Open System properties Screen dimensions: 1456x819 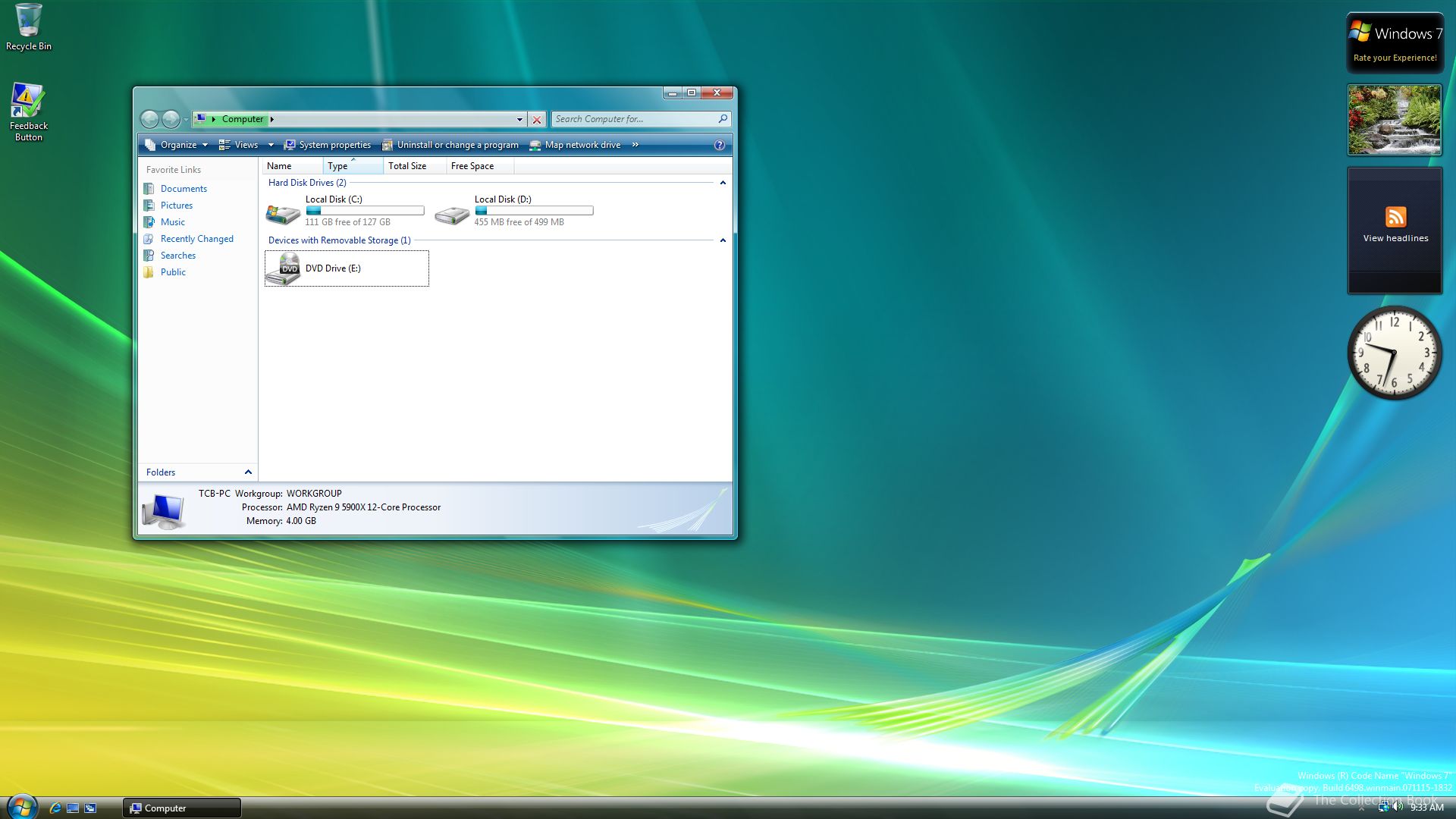[x=328, y=145]
